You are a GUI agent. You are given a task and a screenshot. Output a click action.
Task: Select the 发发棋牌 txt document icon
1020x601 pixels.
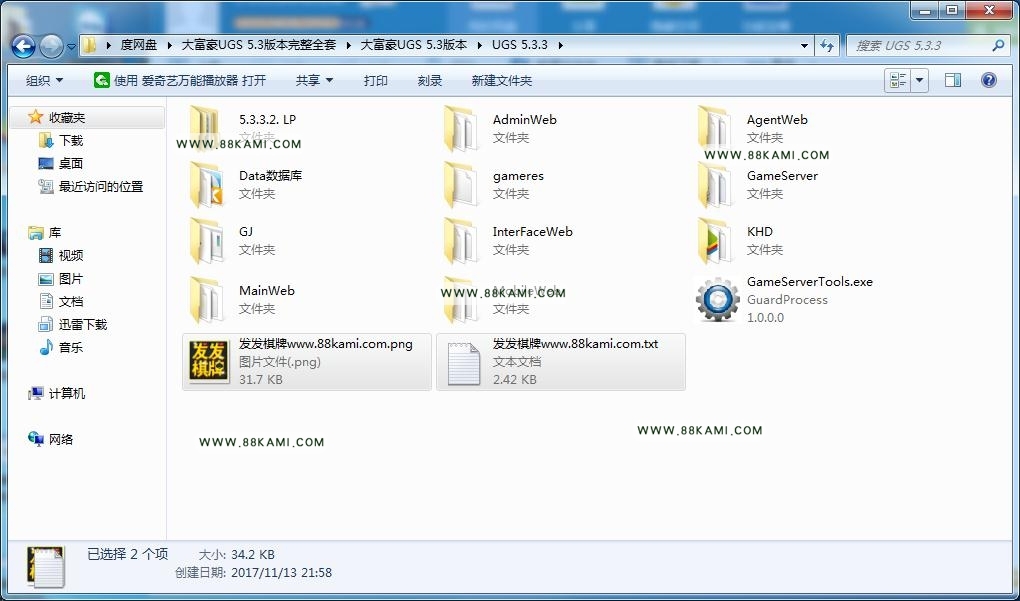(463, 362)
